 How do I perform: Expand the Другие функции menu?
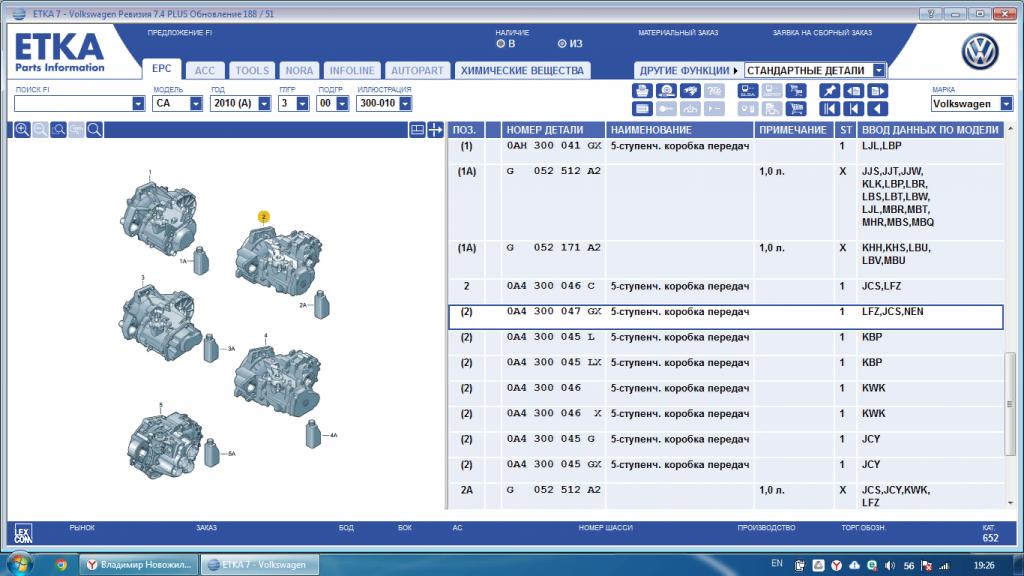pyautogui.click(x=688, y=71)
